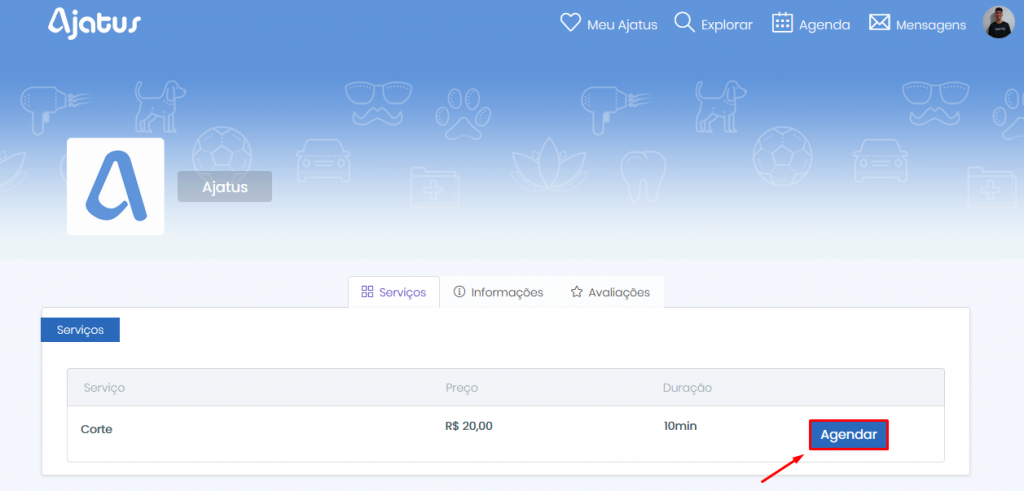Click the 10min duration value
This screenshot has width=1024, height=491.
tap(680, 426)
